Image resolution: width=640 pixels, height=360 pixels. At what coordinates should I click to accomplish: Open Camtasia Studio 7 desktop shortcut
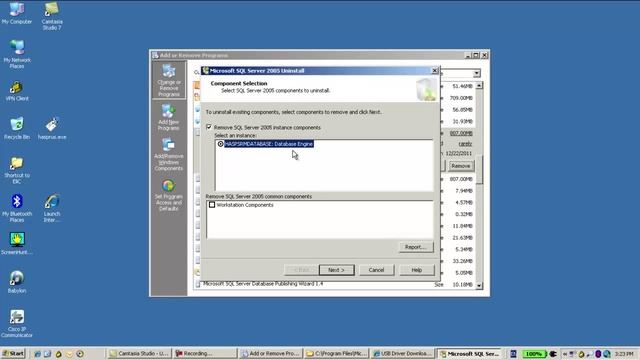52,16
